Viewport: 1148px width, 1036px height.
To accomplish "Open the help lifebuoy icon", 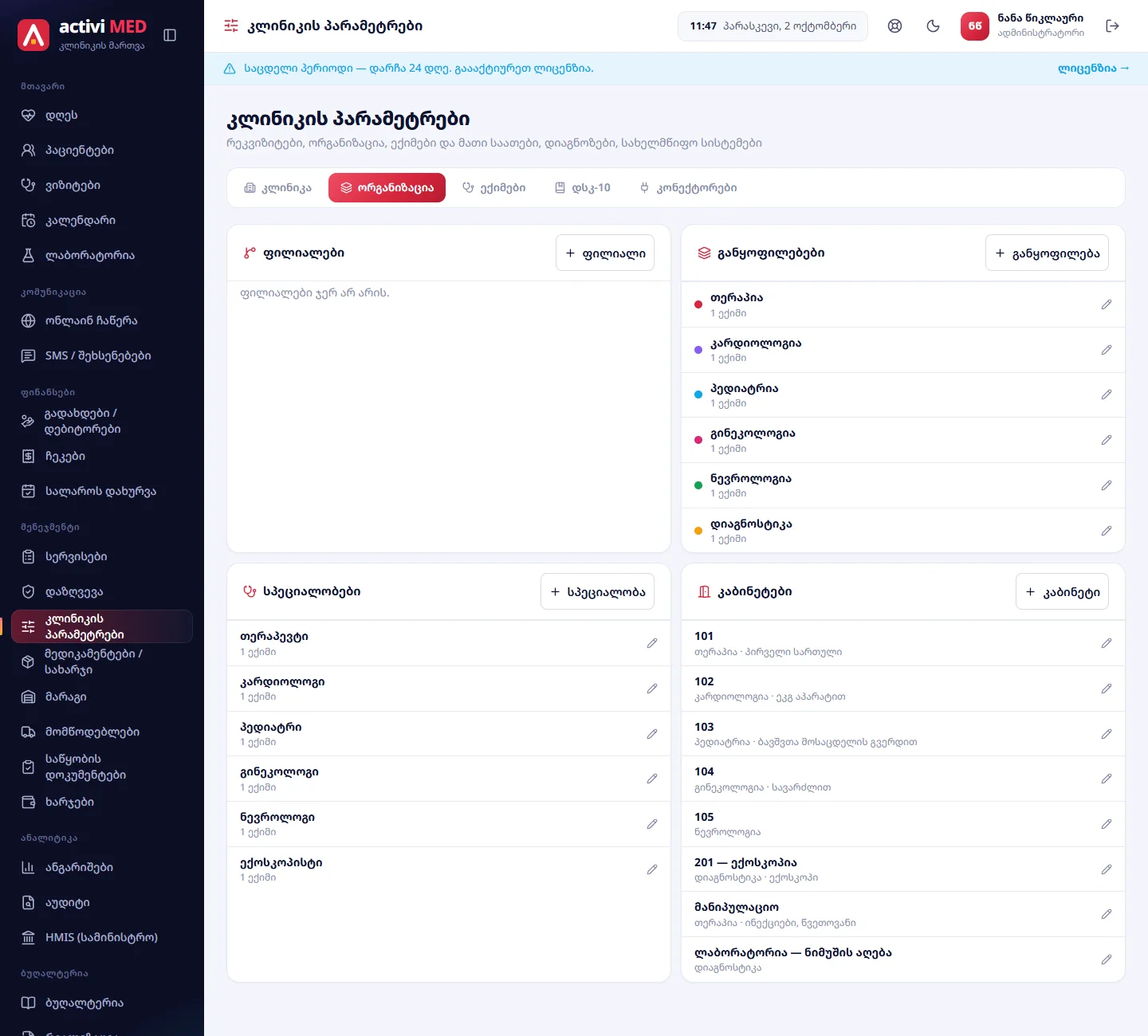I will 894,26.
